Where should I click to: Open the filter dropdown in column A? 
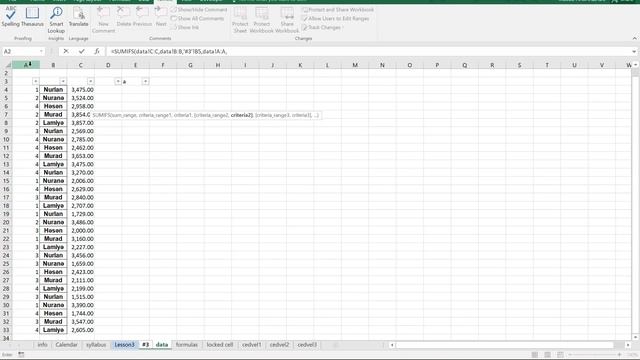[36, 81]
